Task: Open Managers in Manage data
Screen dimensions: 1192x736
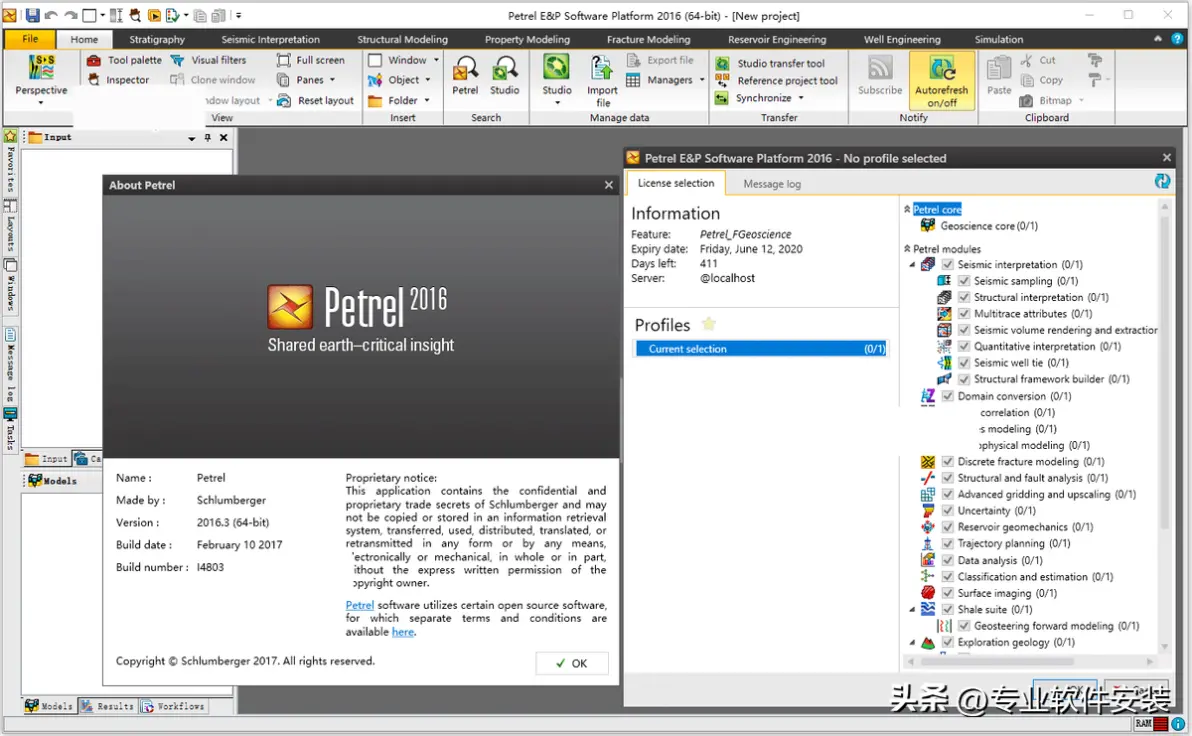Action: 665,80
